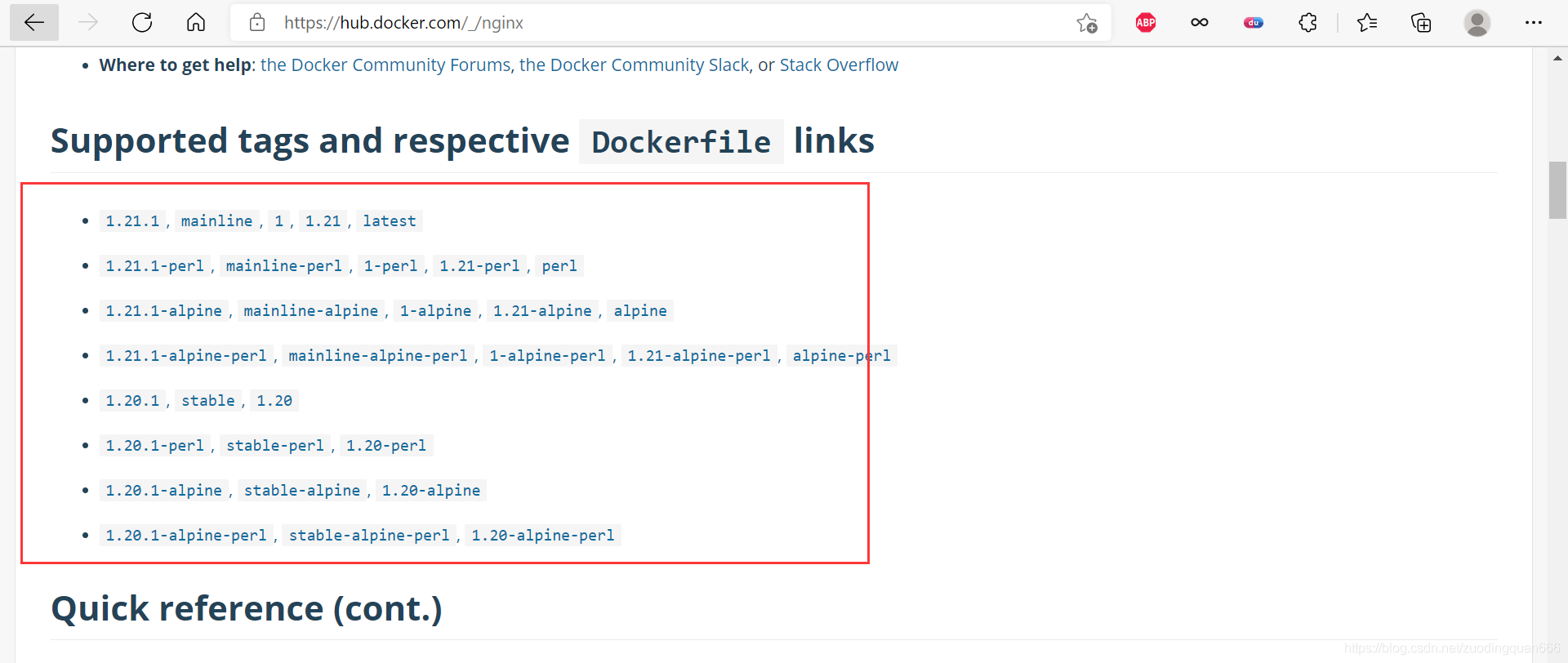Viewport: 1568px width, 663px height.
Task: Open the red-blue du extension
Action: [x=1254, y=23]
